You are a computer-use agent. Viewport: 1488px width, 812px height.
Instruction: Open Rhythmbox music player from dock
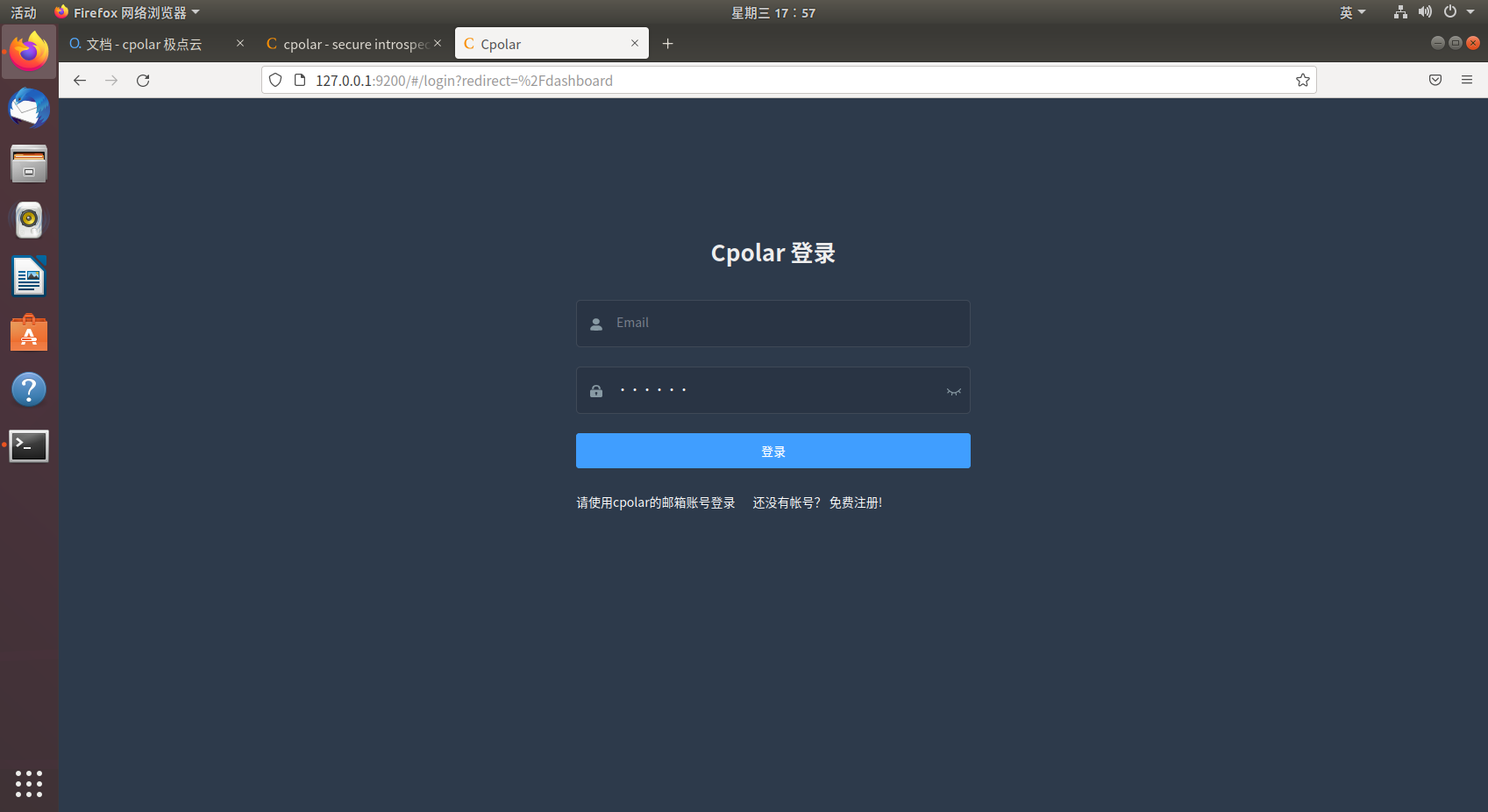(29, 220)
